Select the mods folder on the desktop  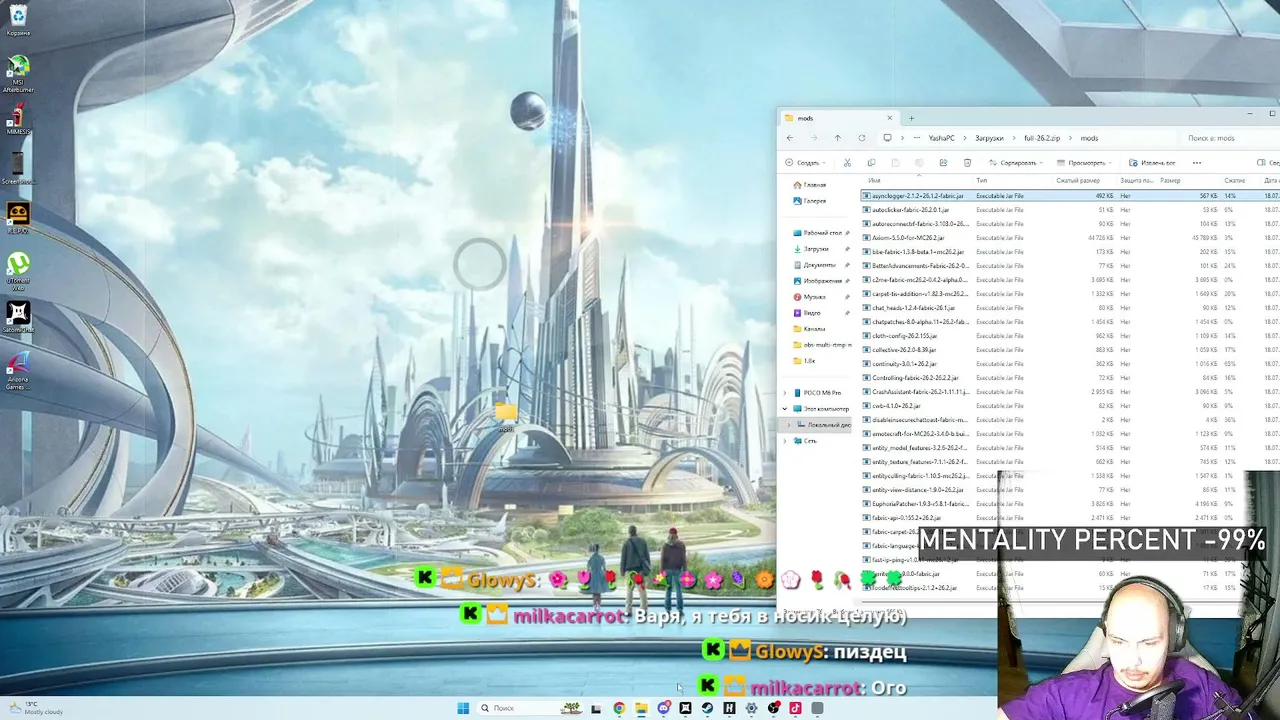506,416
